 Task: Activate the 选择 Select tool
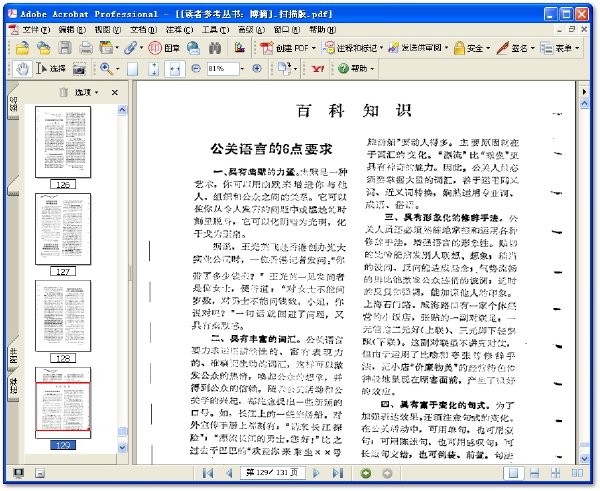[x=51, y=69]
